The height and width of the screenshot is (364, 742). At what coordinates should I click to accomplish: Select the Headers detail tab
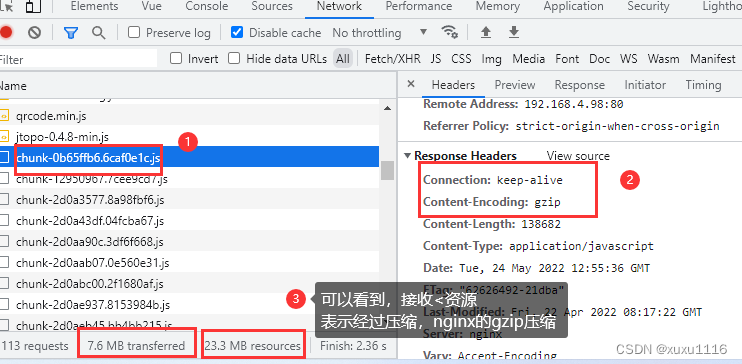(x=453, y=85)
